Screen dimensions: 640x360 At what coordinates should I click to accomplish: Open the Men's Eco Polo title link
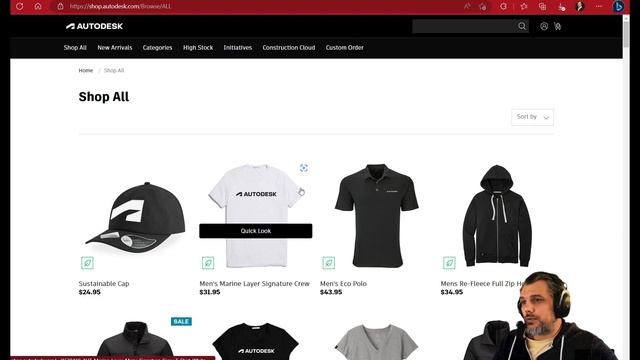[343, 283]
